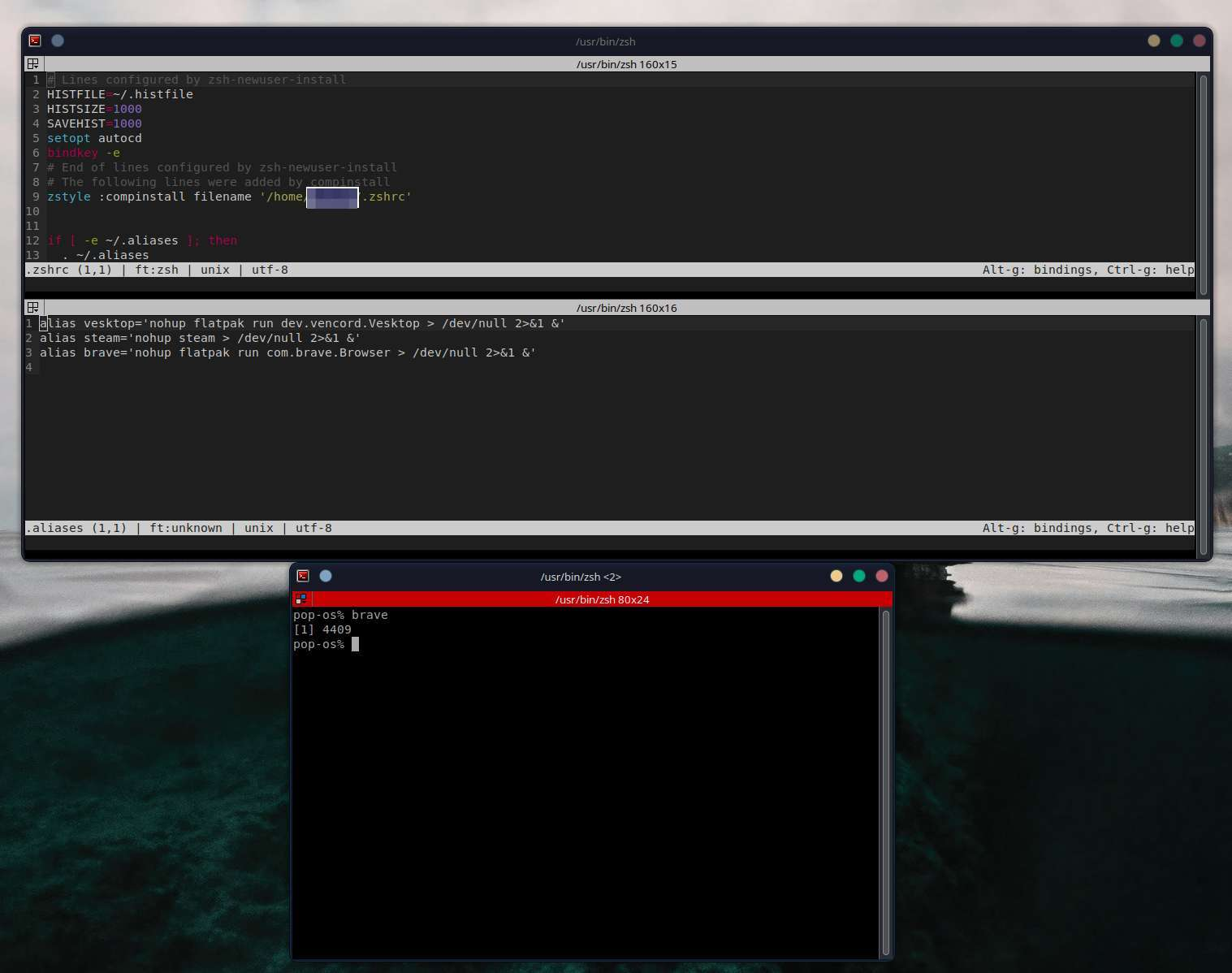This screenshot has width=1232, height=973.
Task: Click the 'zstyle :compinstall filename' line
Action: [230, 197]
